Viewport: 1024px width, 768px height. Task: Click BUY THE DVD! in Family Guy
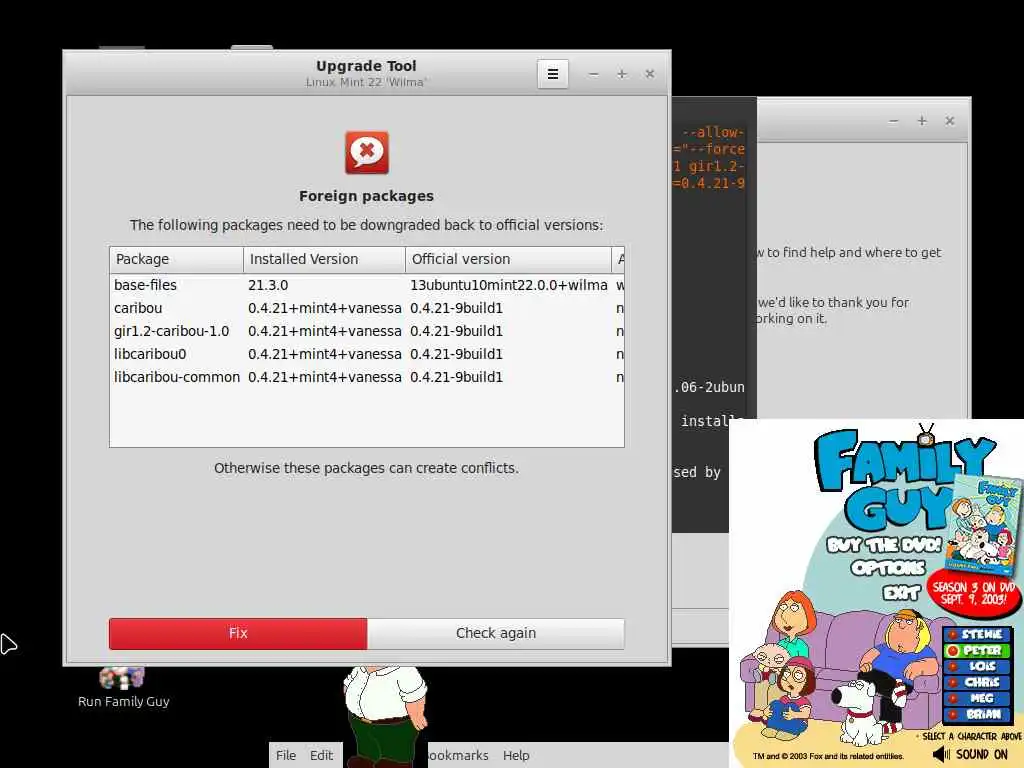(x=884, y=545)
